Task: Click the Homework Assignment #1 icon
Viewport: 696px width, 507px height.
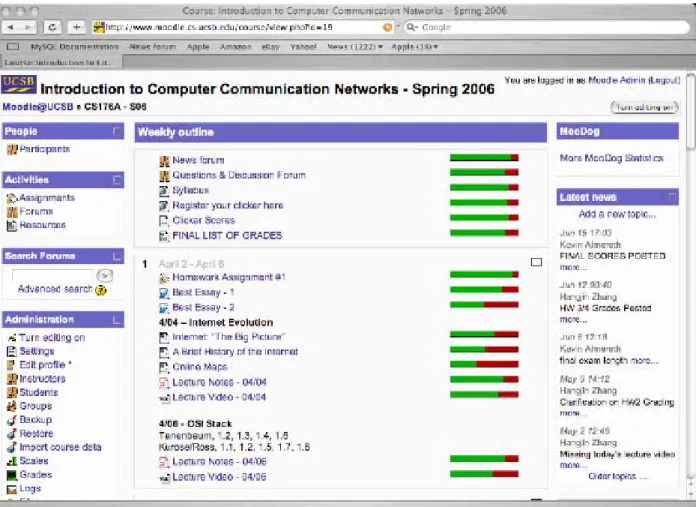Action: coord(164,278)
